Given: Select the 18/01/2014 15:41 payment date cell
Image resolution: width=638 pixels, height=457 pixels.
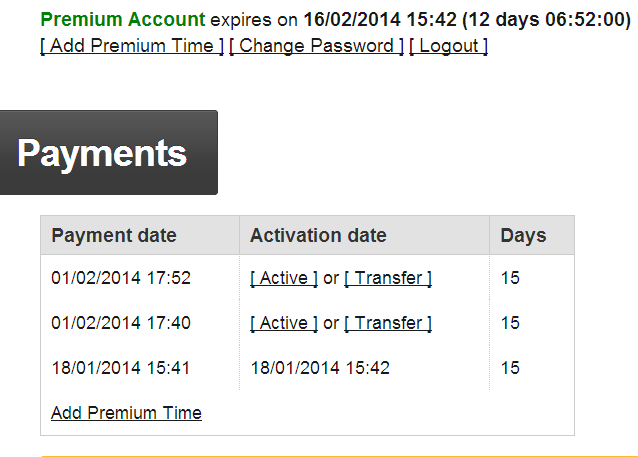Looking at the screenshot, I should point(121,368).
